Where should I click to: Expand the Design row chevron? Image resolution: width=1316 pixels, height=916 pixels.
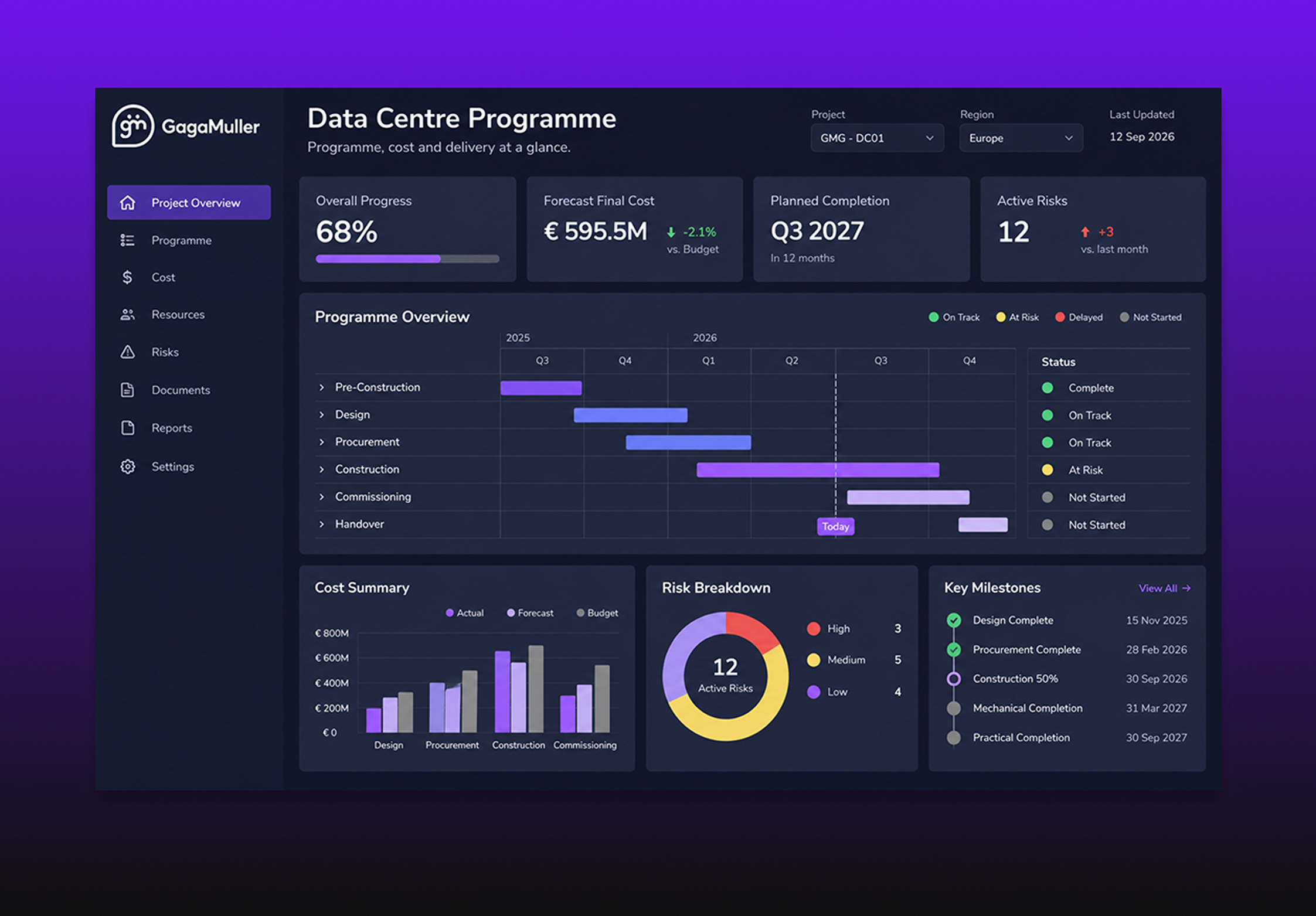[322, 415]
